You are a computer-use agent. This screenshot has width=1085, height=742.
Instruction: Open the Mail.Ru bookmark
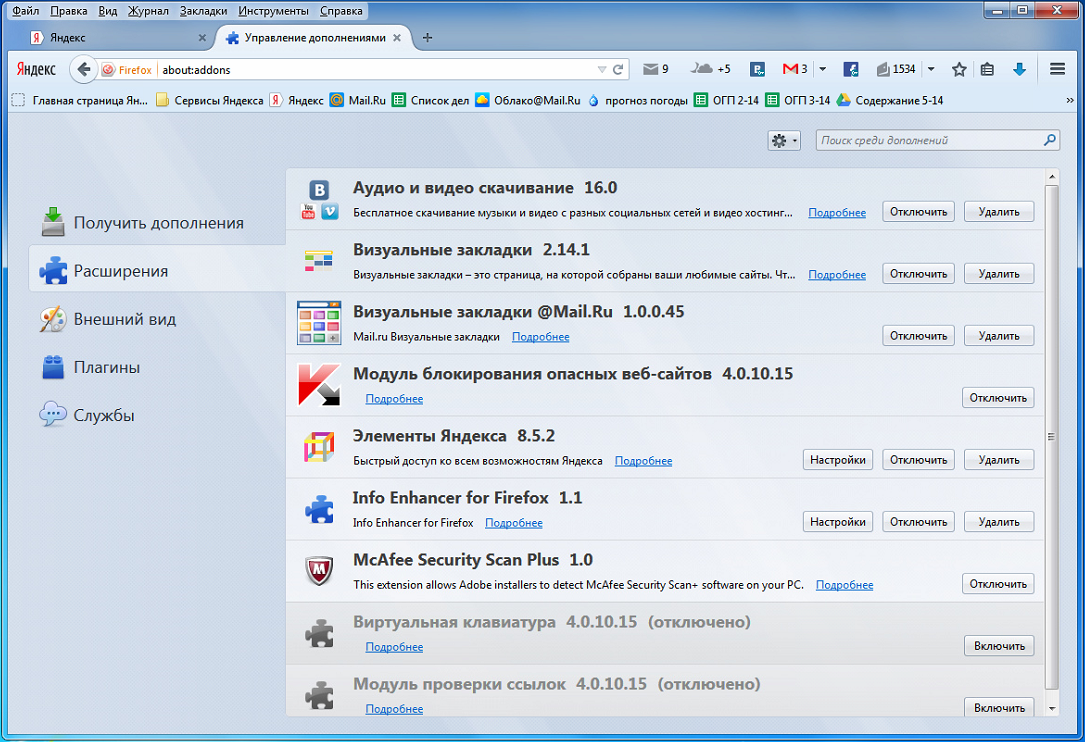[358, 100]
